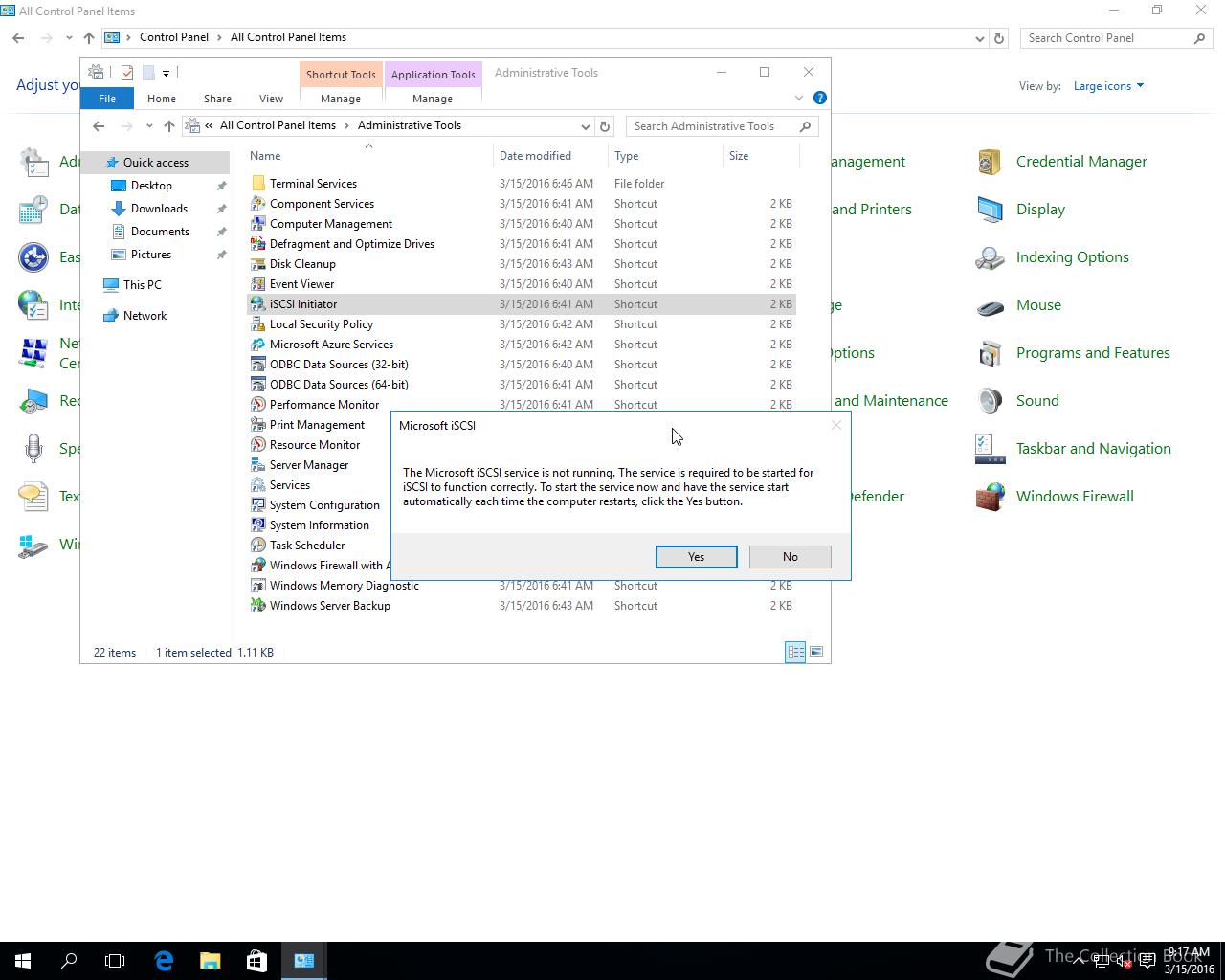Select the Resource Monitor icon
1225x980 pixels.
coord(257,445)
